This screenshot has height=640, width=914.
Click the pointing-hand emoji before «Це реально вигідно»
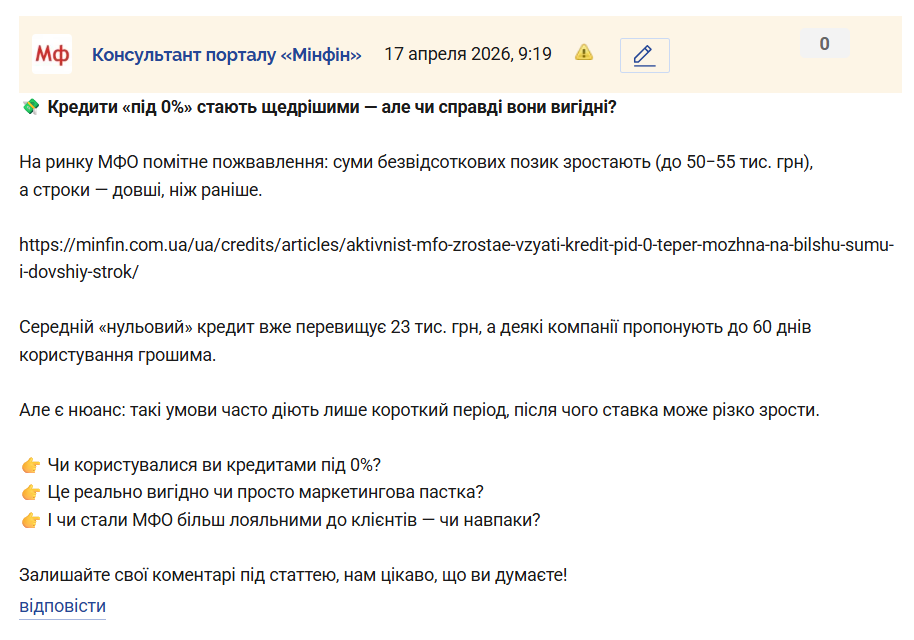click(x=30, y=492)
